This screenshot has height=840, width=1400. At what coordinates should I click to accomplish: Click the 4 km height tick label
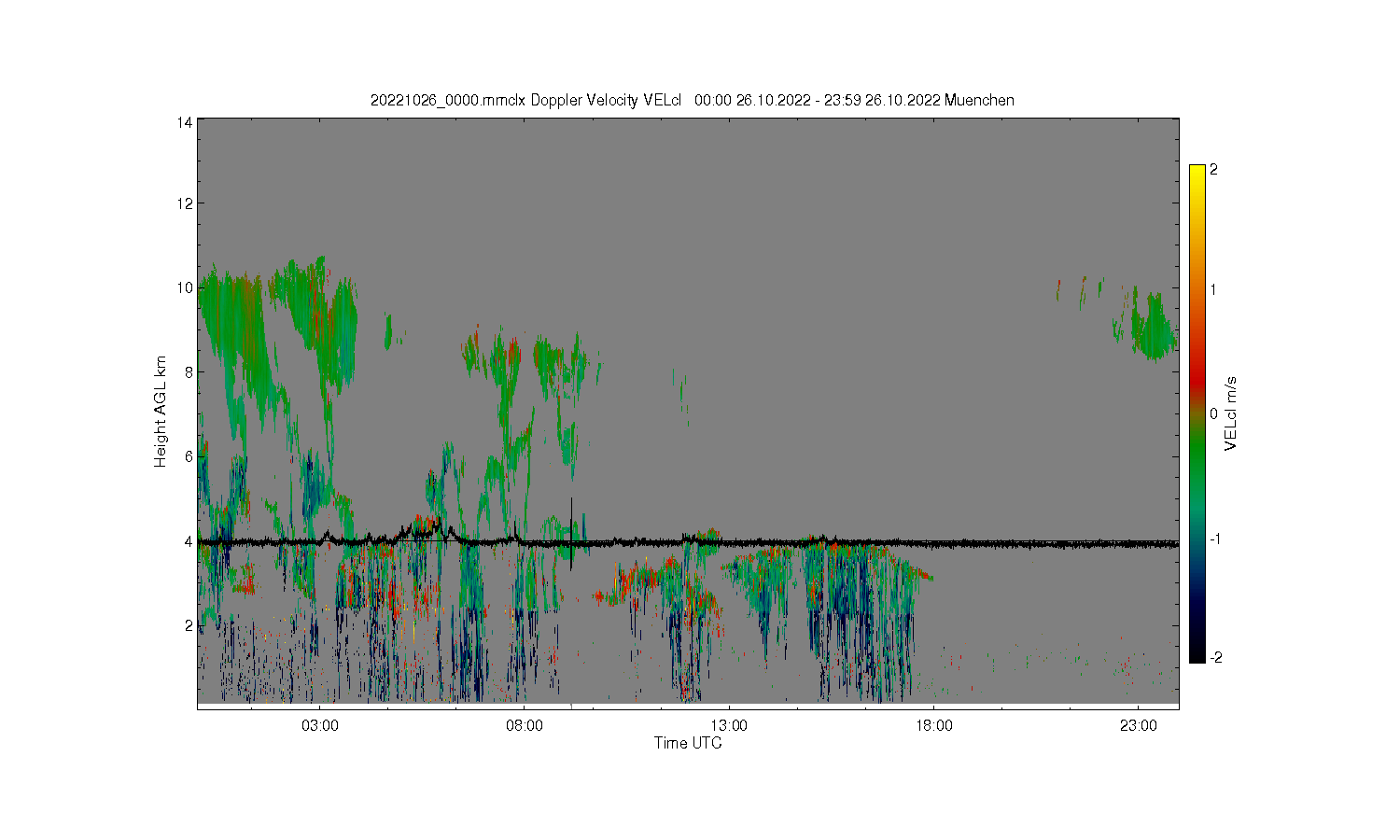pos(189,540)
